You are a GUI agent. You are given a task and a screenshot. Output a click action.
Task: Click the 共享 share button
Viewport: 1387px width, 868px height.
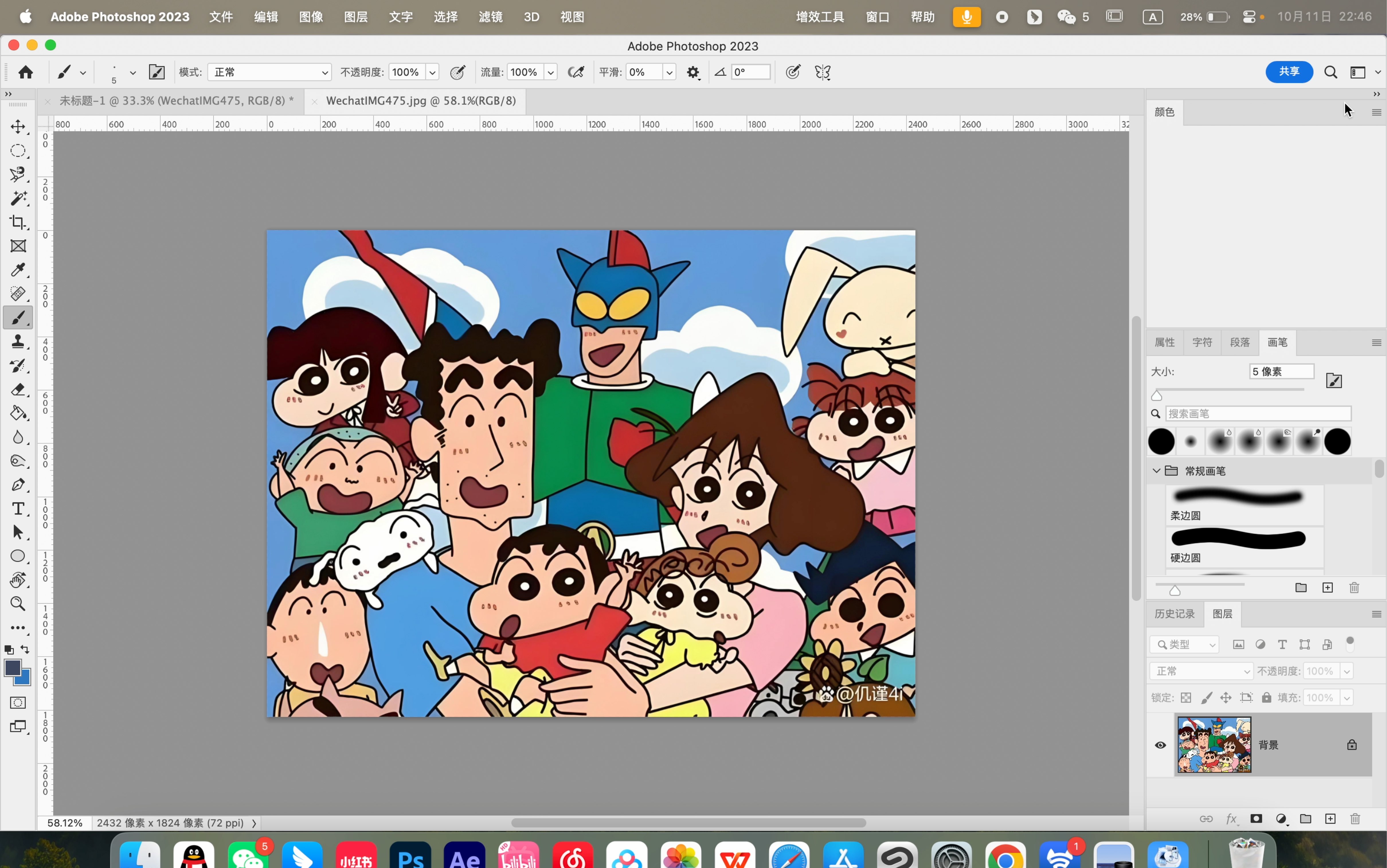tap(1289, 72)
